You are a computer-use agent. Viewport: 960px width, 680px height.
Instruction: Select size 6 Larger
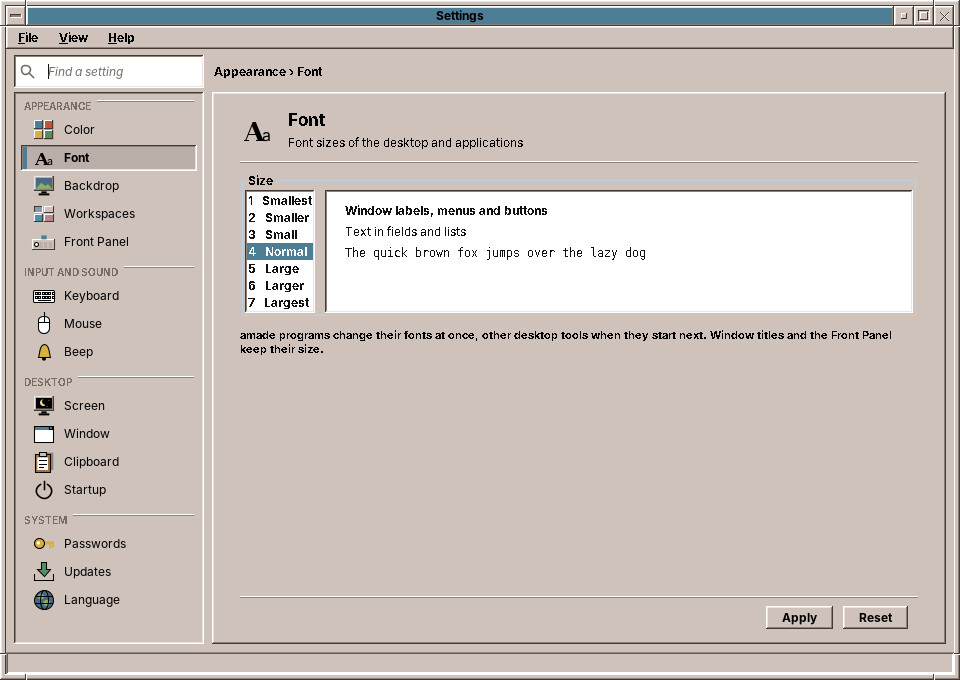[280, 286]
